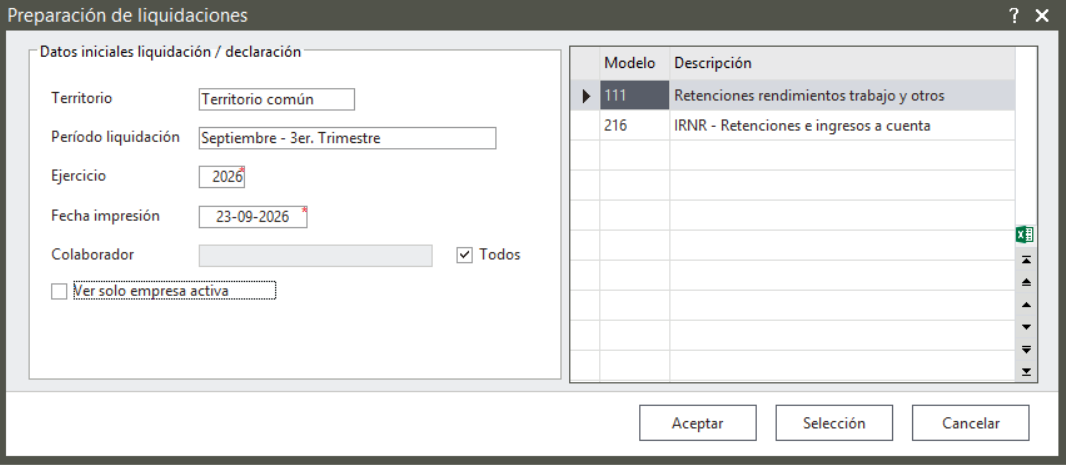Confirm with the Aceptar button
This screenshot has width=1066, height=465.
coord(698,423)
